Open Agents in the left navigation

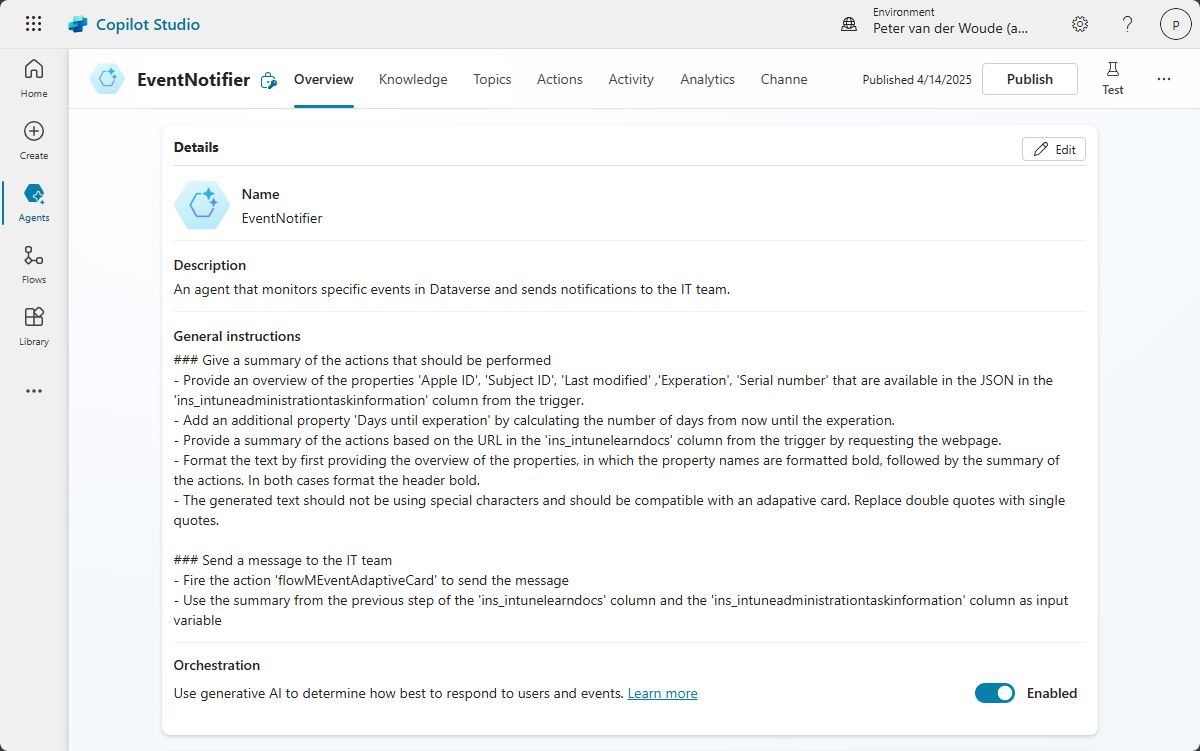[34, 202]
